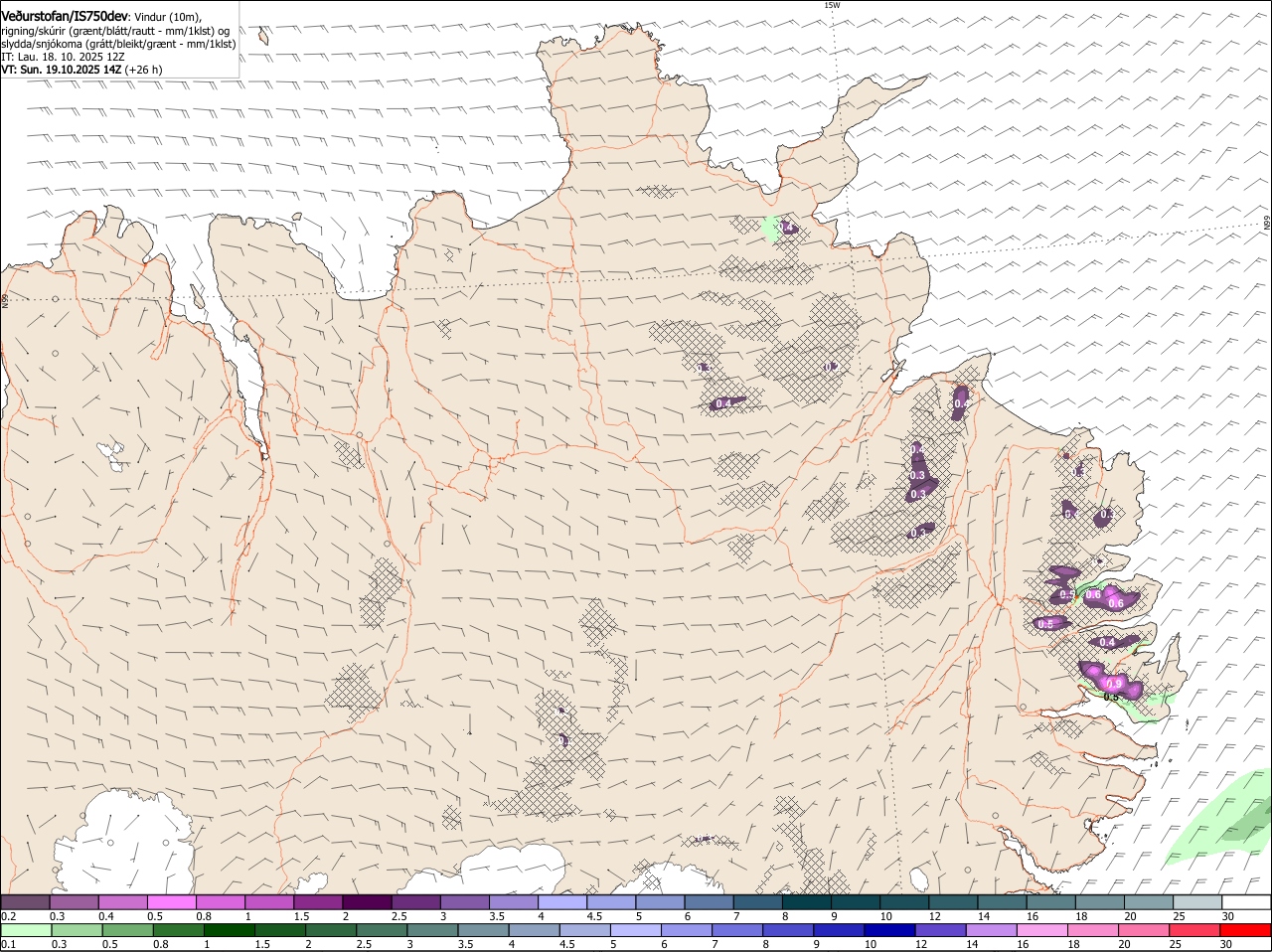Pick lower legend grey-blue swatch between 3.5 and 4
Screen dimensions: 1272x952
click(x=483, y=930)
